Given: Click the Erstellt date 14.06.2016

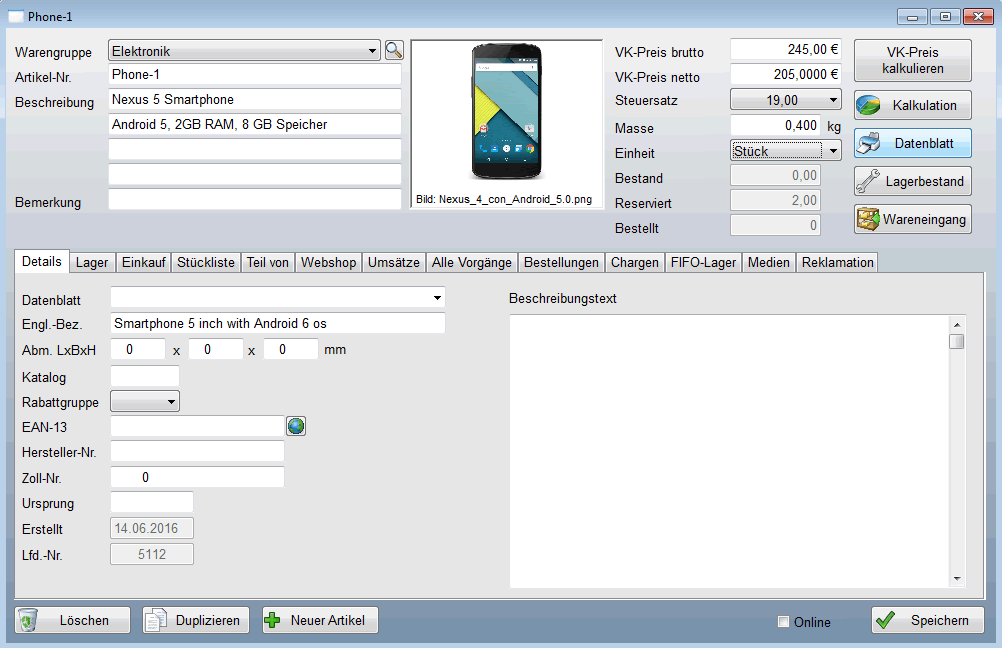Looking at the screenshot, I should click(x=152, y=528).
